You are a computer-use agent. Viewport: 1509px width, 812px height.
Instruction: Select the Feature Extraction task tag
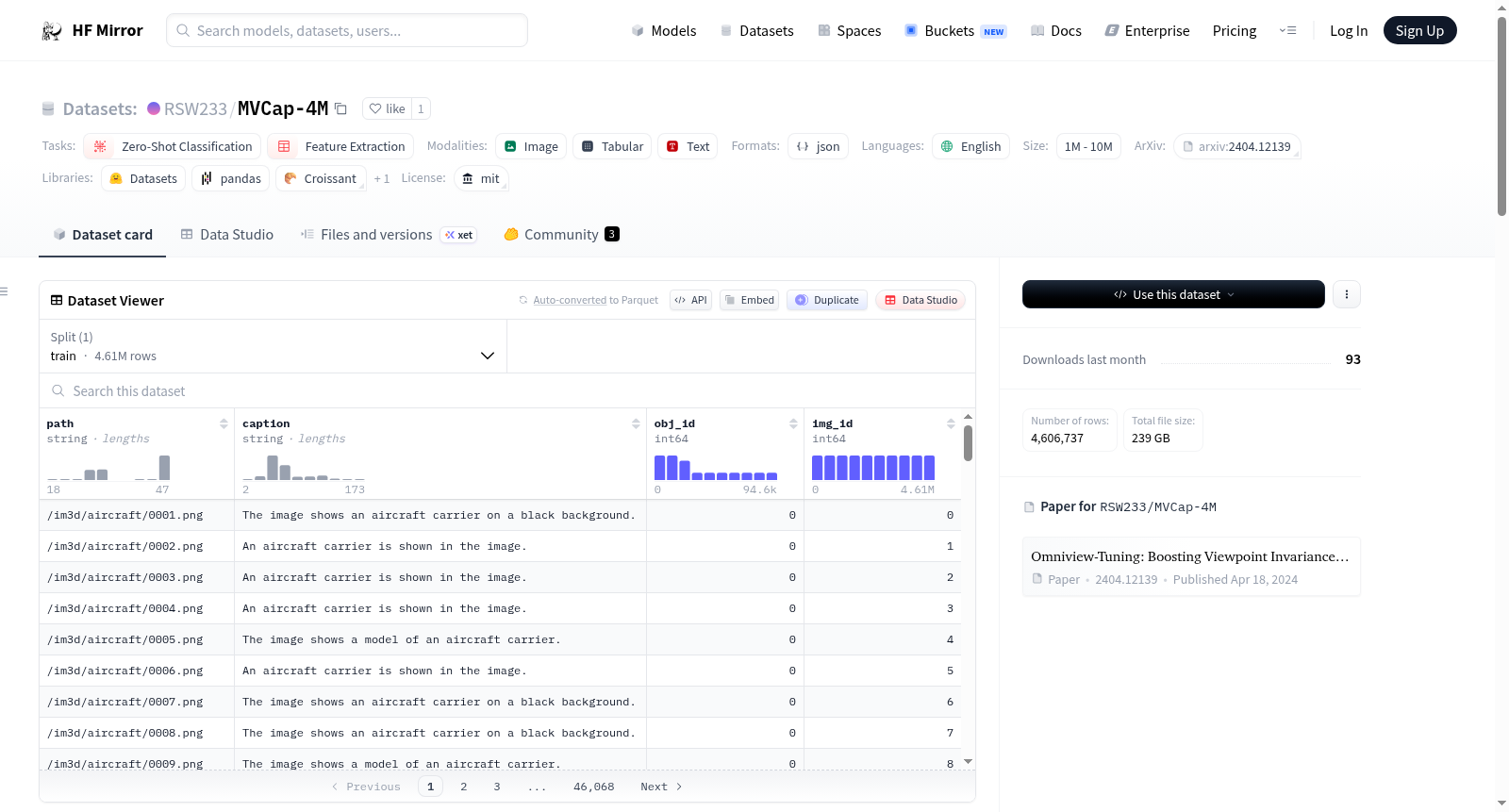(x=340, y=146)
